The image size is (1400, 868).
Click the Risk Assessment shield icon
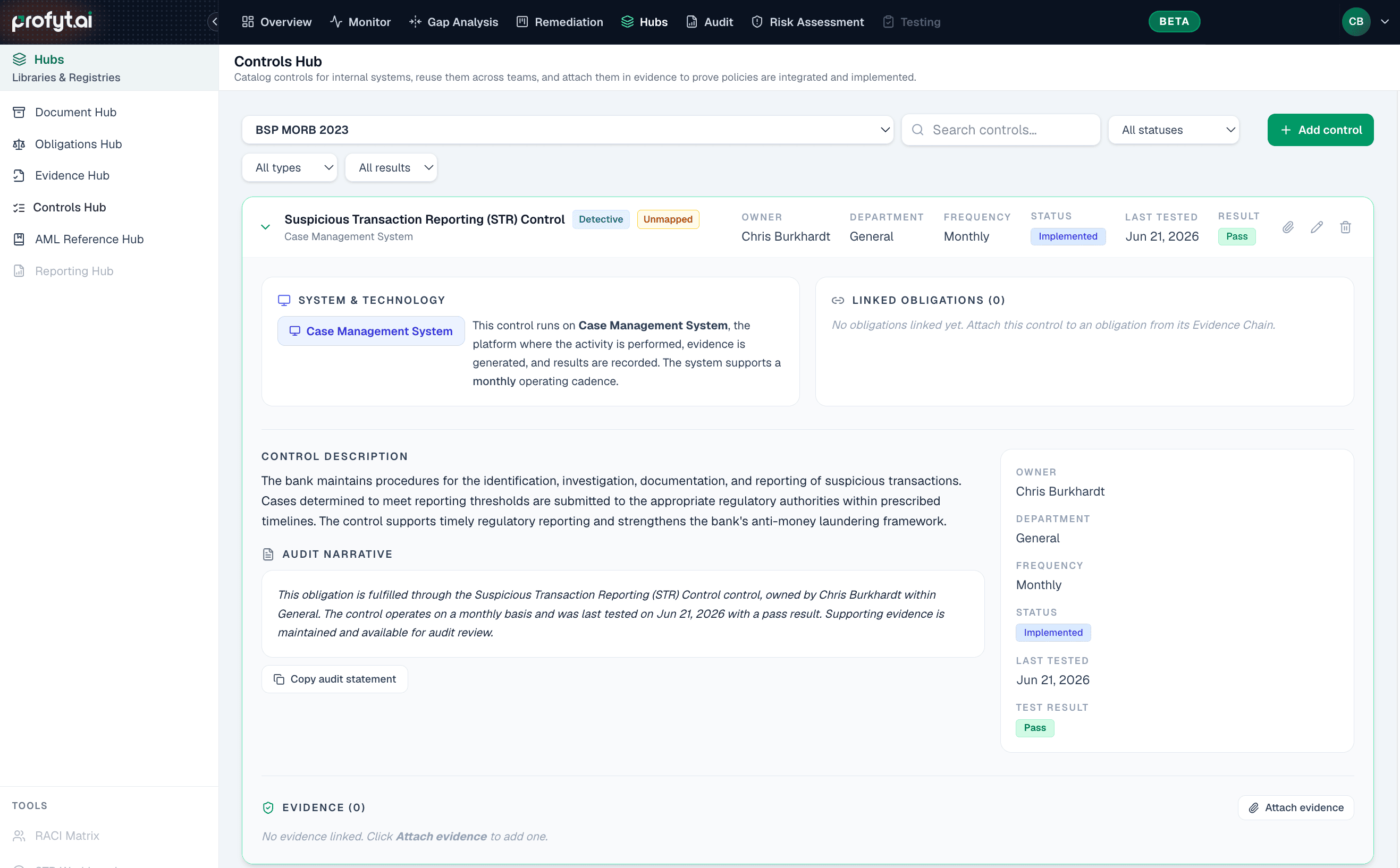point(757,22)
